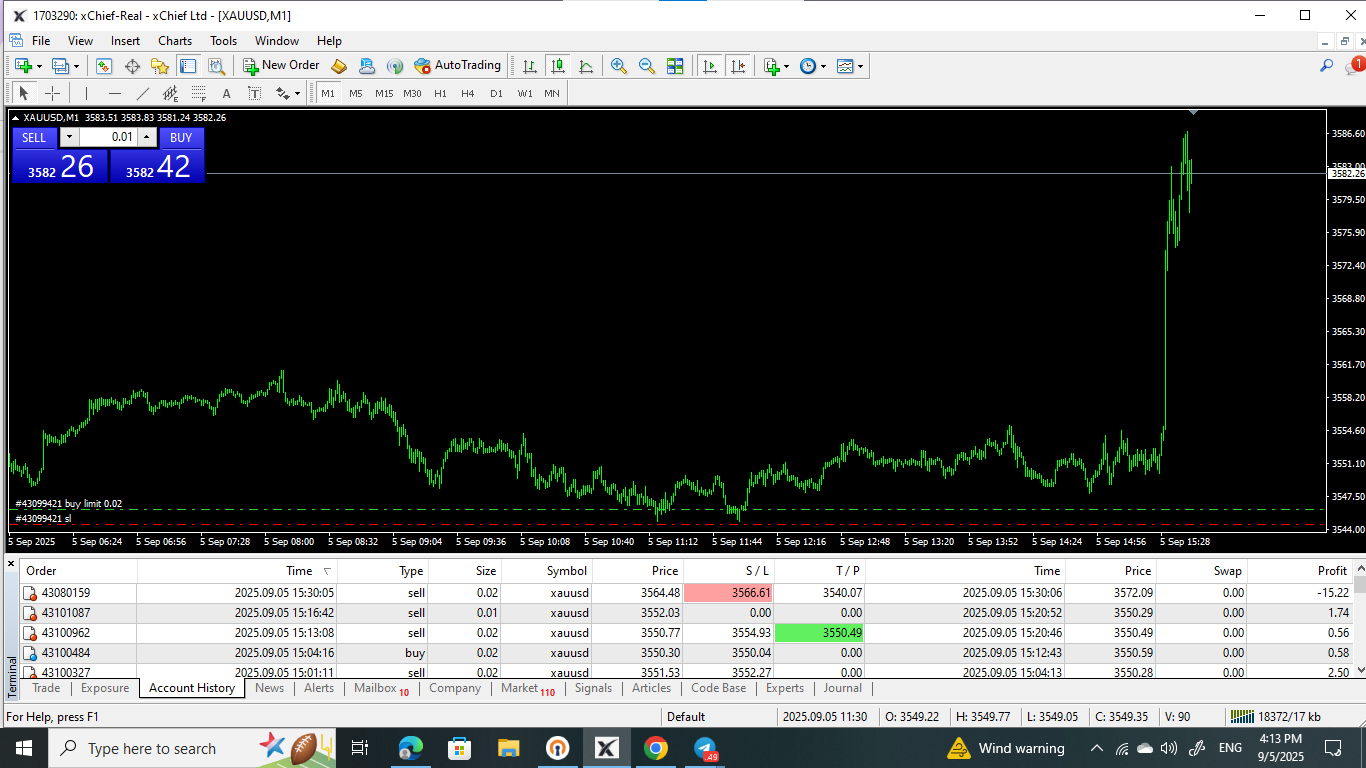Select the Fibonacci retracement drawing tool
This screenshot has height=768, width=1366.
tap(199, 93)
